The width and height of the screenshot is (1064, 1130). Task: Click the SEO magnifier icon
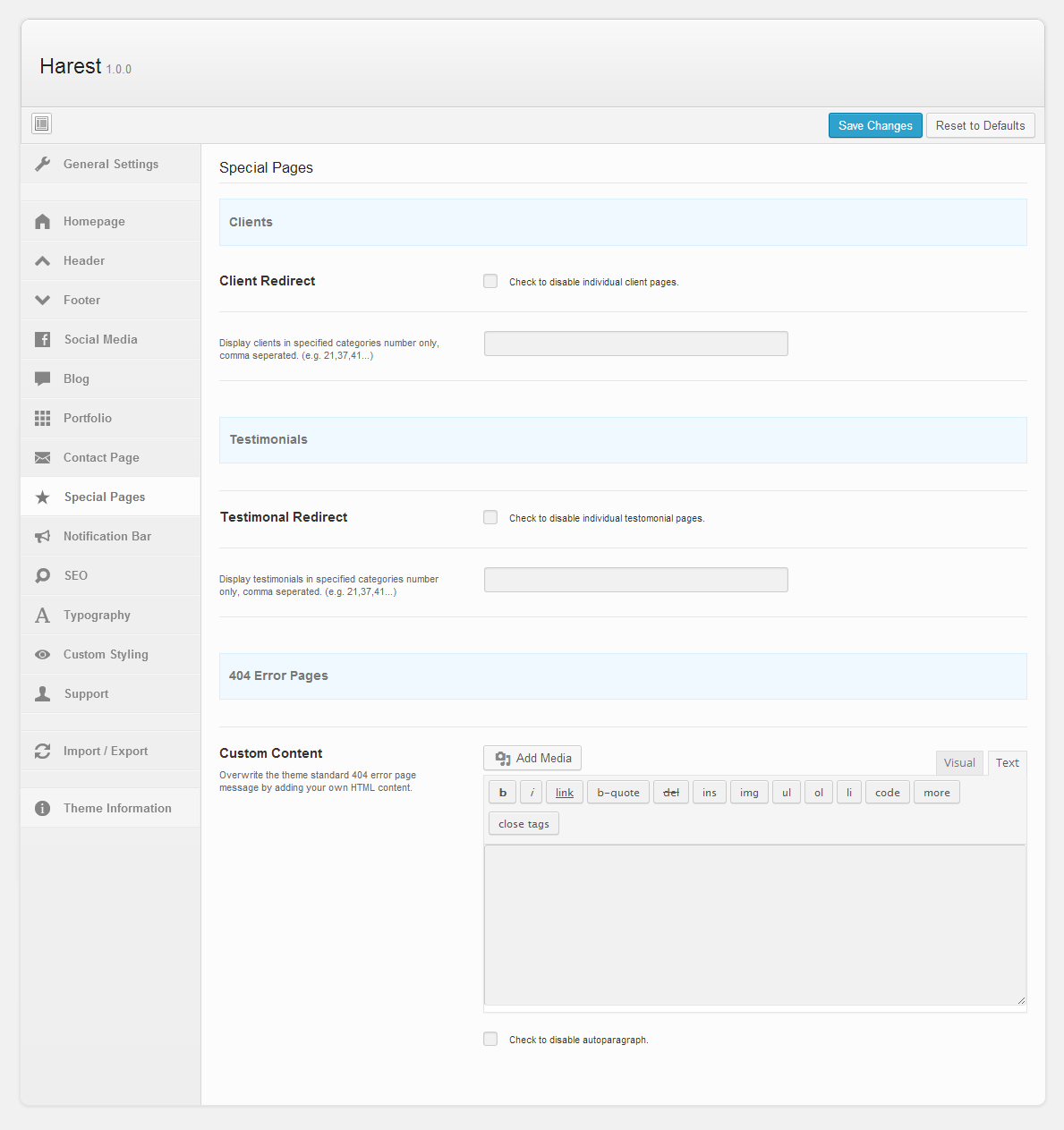point(42,575)
